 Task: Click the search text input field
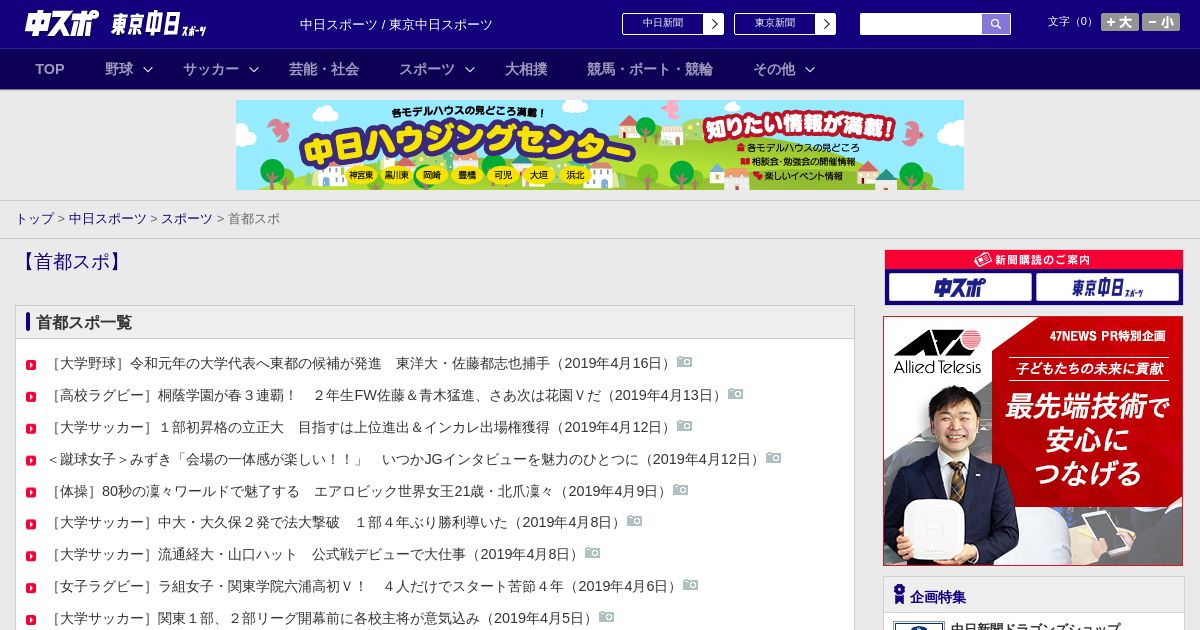[921, 24]
